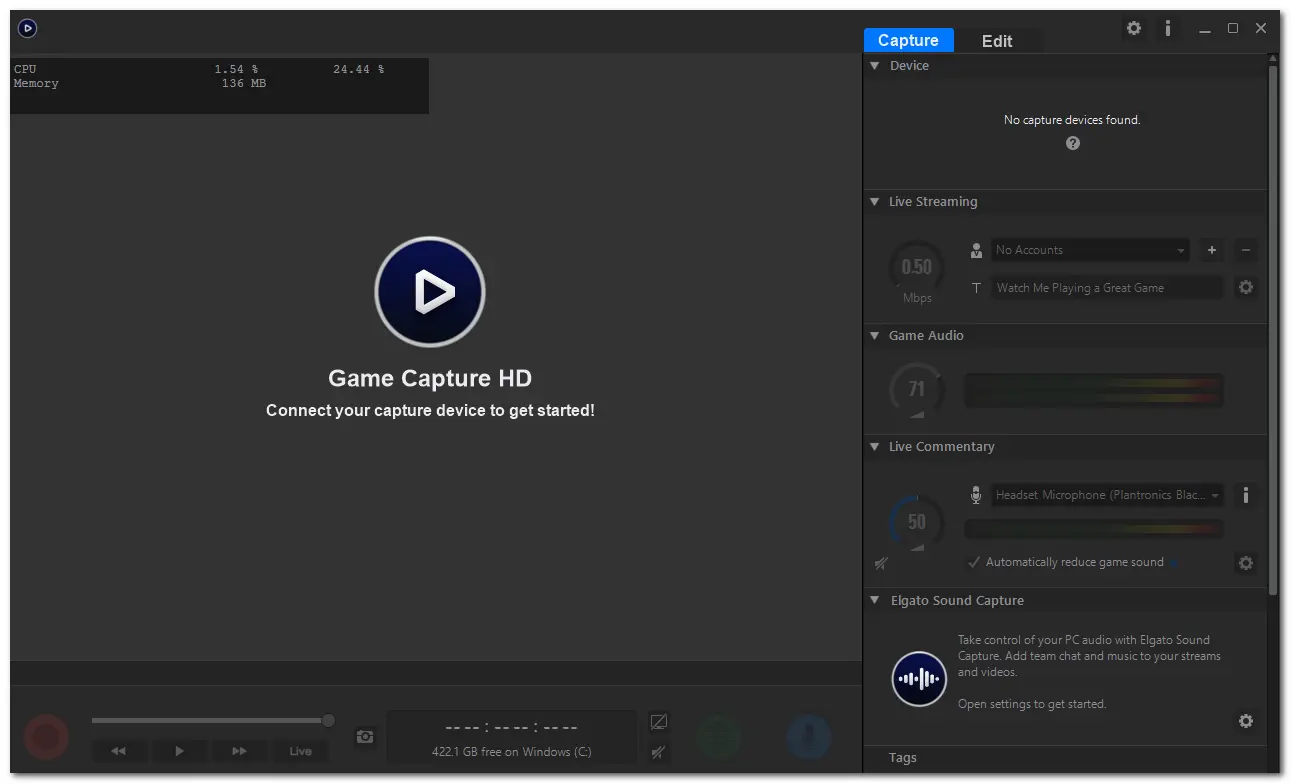Open Live Commentary info button
Screen dimensions: 1291x784
coord(1246,495)
